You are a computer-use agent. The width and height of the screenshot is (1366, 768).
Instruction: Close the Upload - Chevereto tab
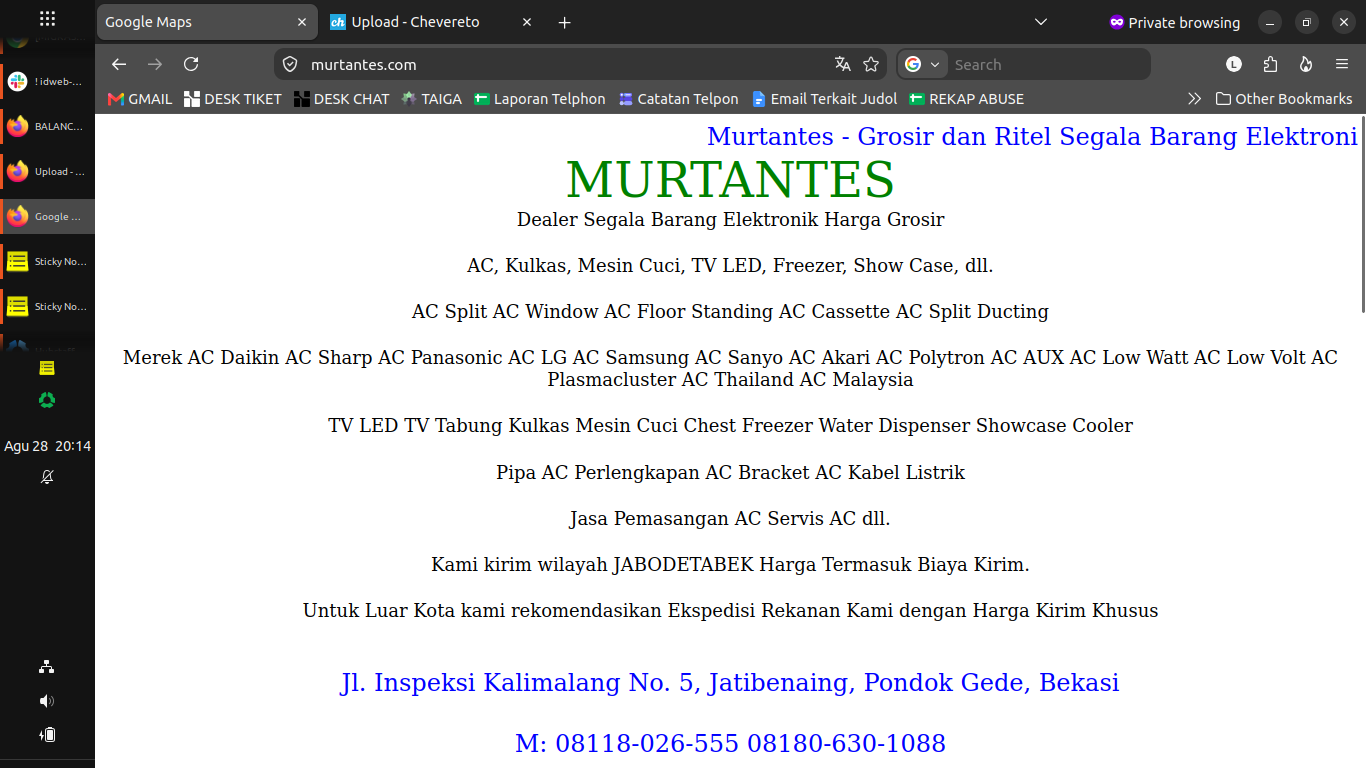click(527, 22)
